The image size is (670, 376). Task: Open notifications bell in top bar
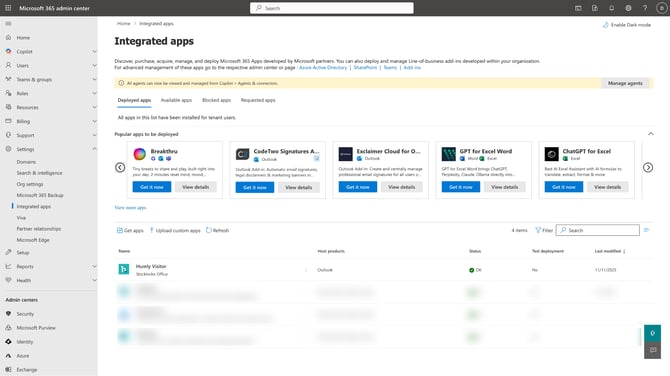611,8
